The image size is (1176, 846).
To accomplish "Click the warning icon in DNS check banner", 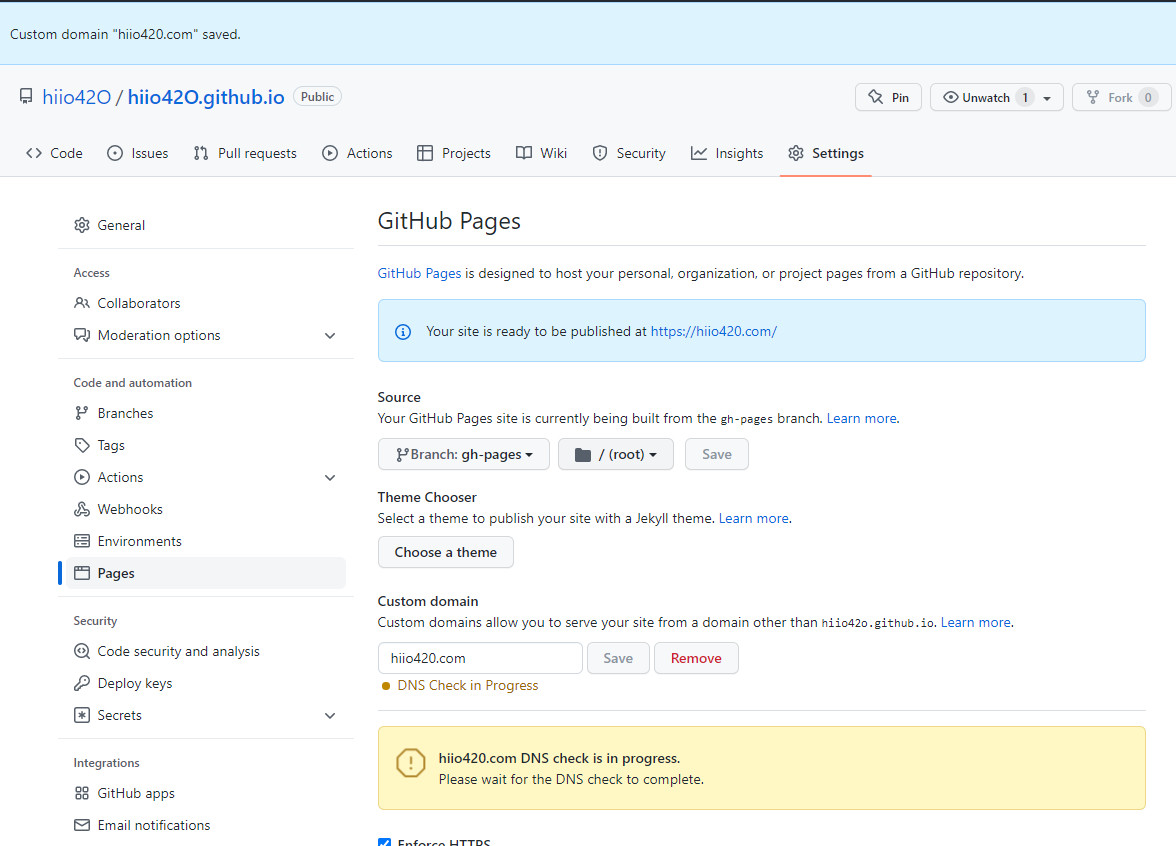I will point(410,763).
